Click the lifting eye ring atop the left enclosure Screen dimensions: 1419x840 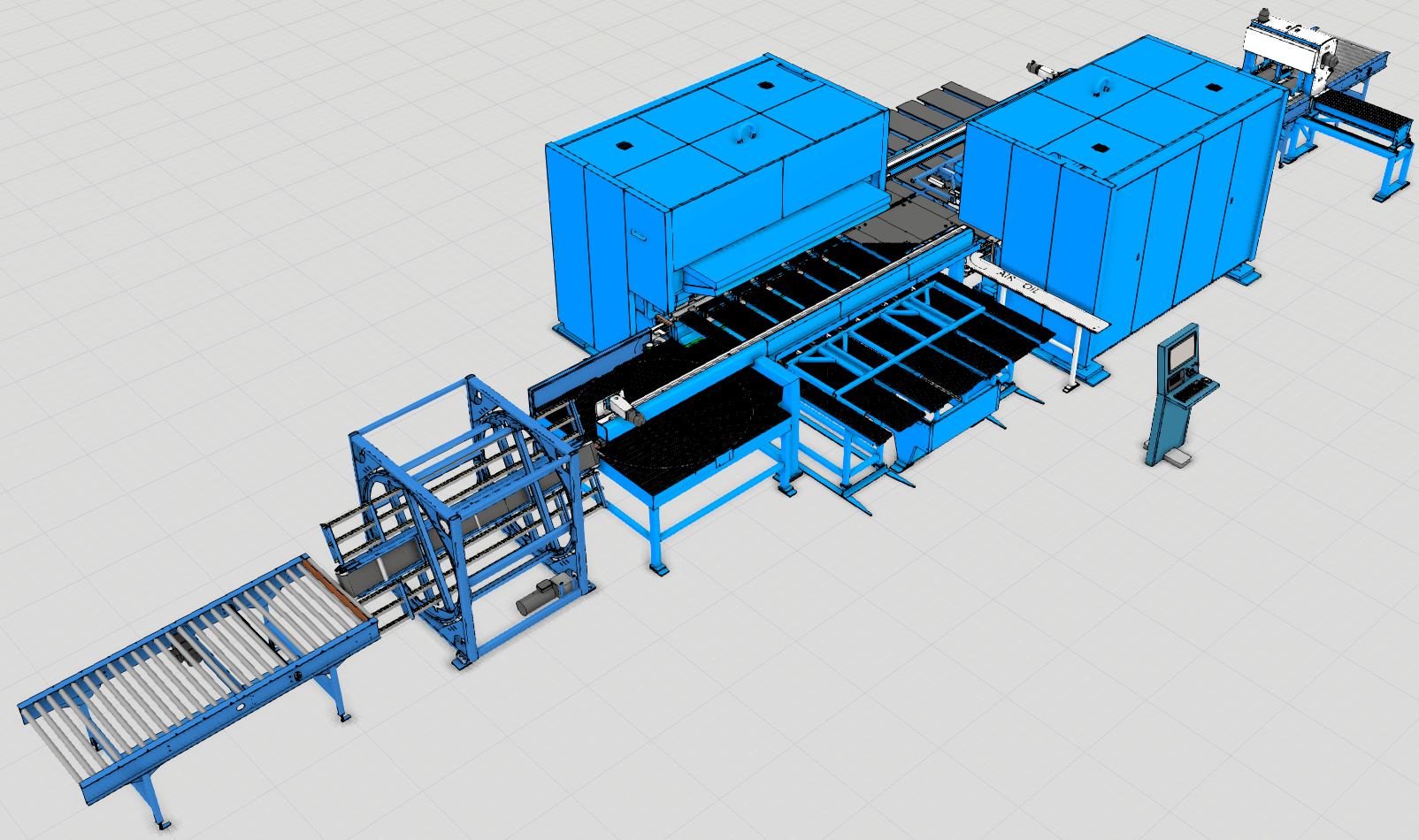[743, 134]
